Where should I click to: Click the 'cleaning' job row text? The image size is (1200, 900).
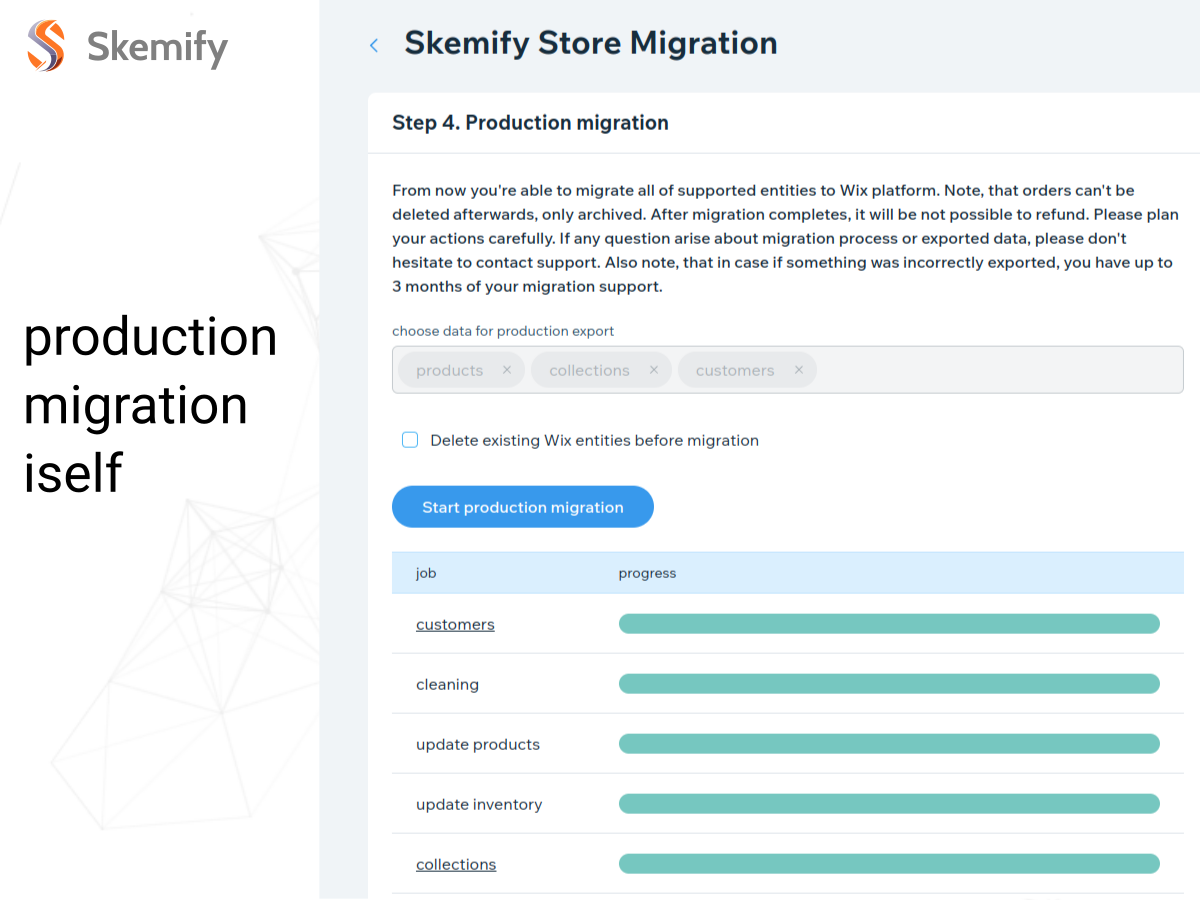click(x=447, y=684)
